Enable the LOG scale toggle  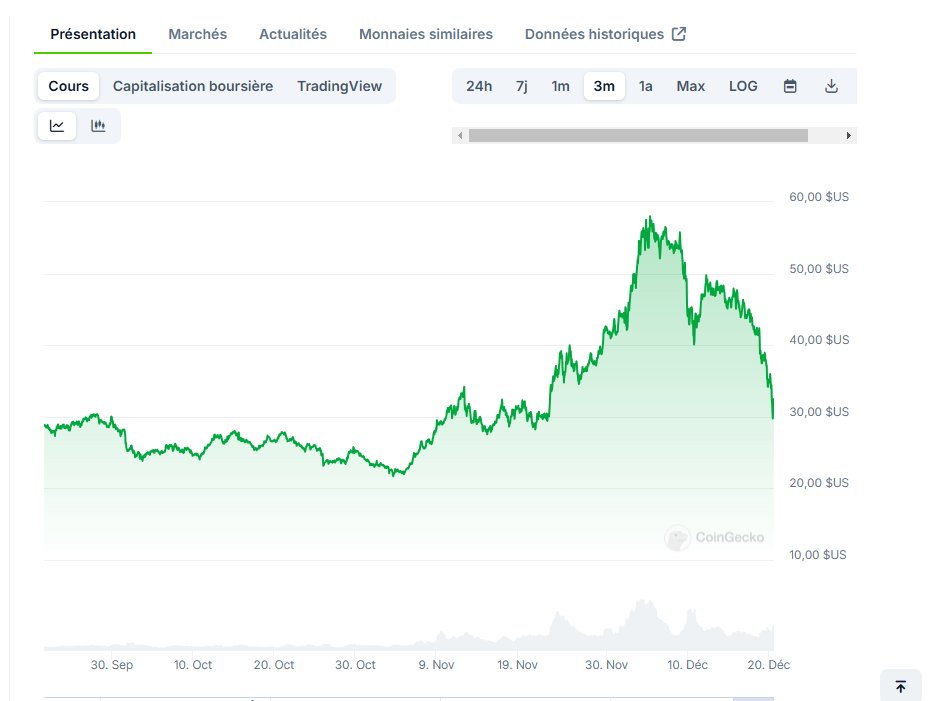coord(743,86)
